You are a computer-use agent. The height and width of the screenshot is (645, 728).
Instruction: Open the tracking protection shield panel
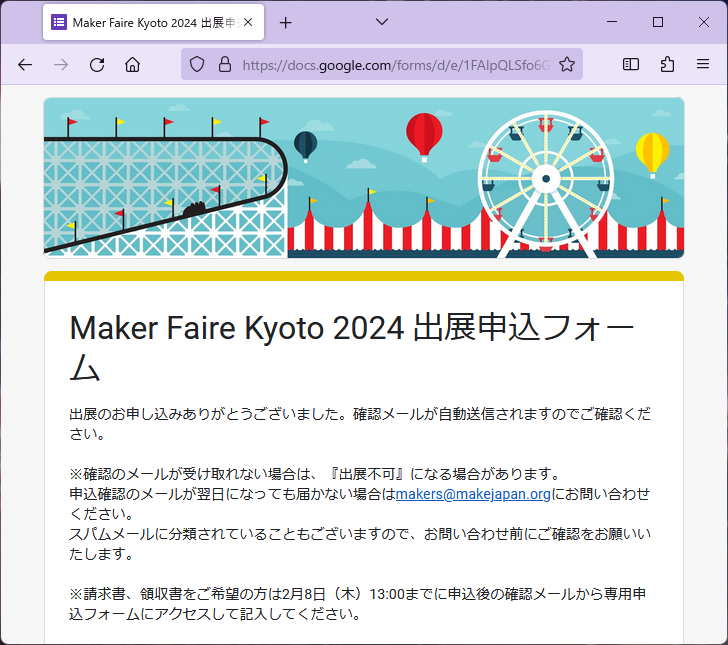click(x=197, y=65)
